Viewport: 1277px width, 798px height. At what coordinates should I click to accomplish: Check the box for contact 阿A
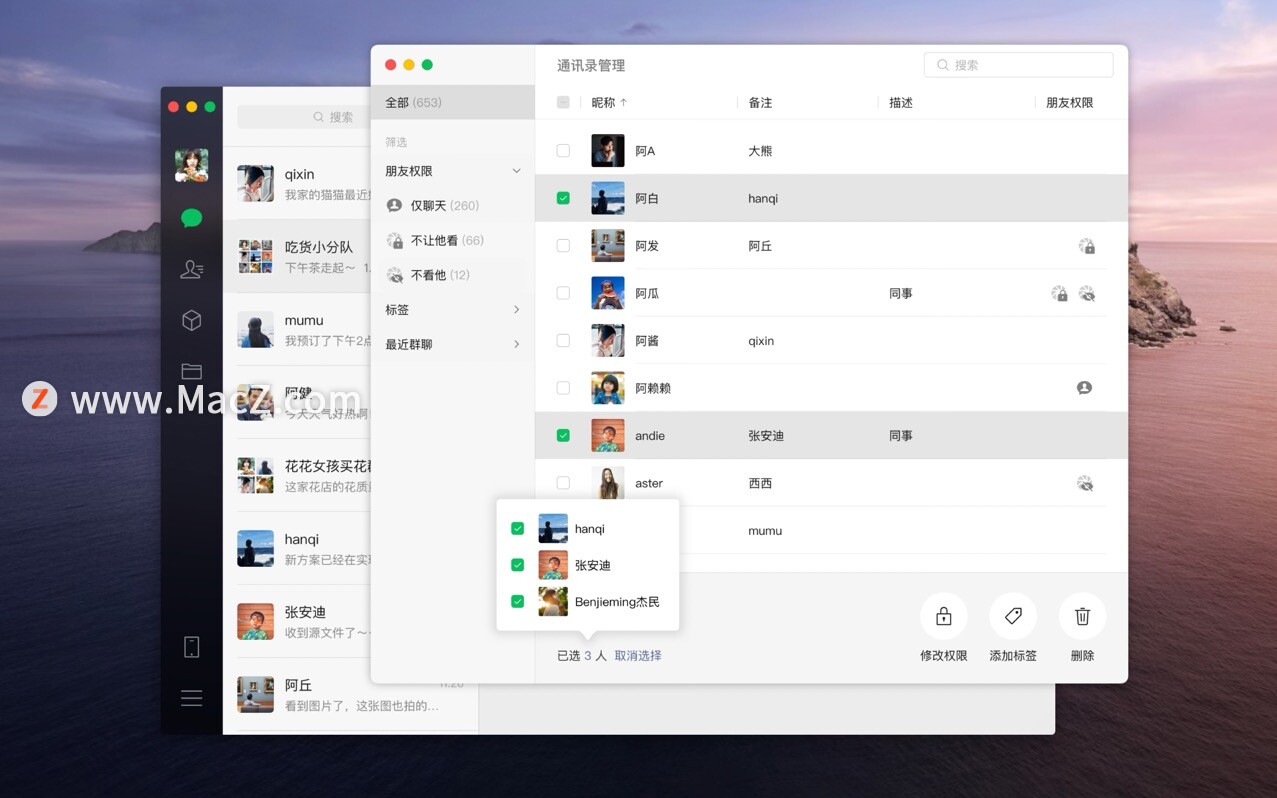point(563,150)
